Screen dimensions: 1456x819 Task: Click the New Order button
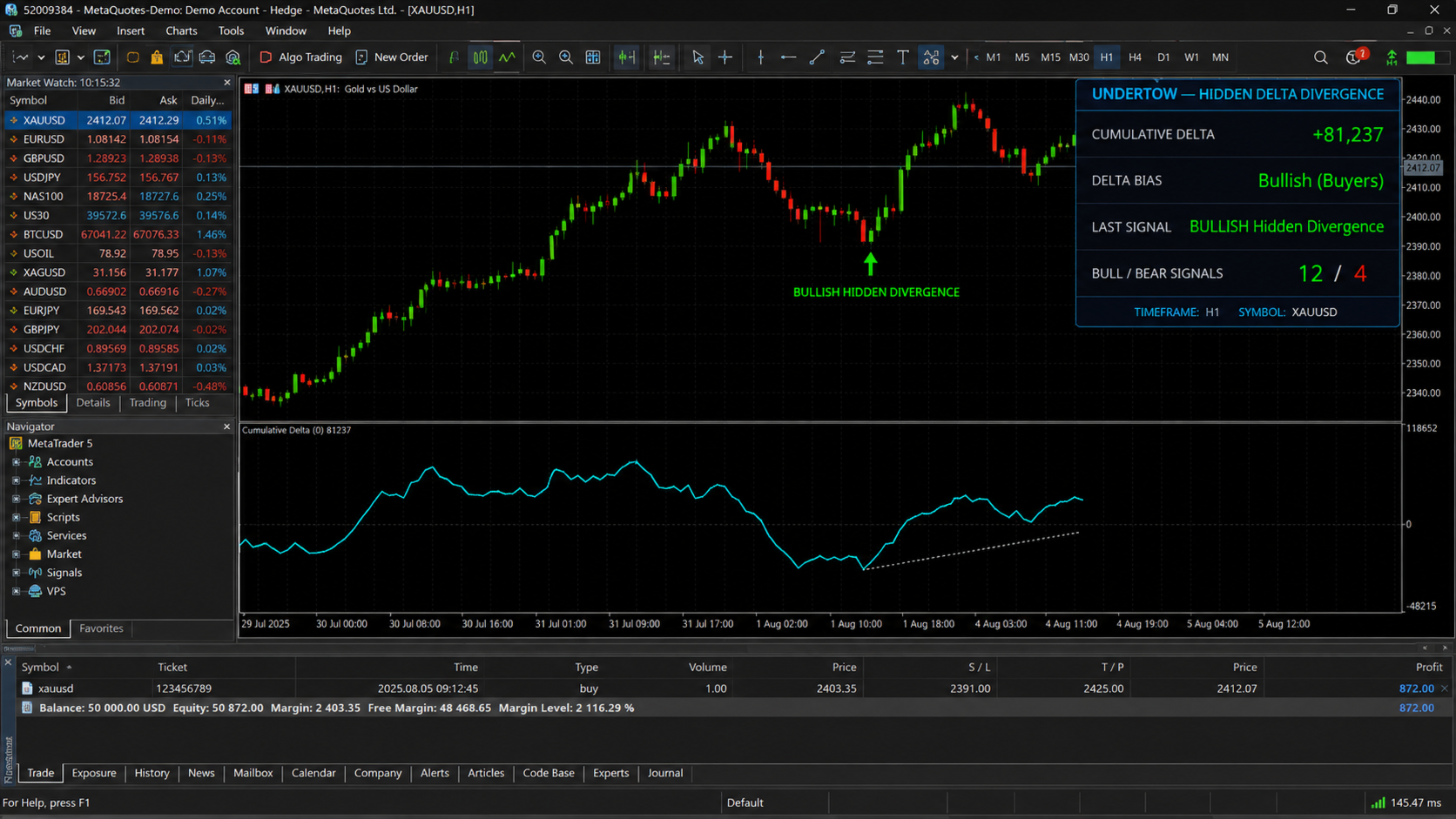click(x=392, y=57)
